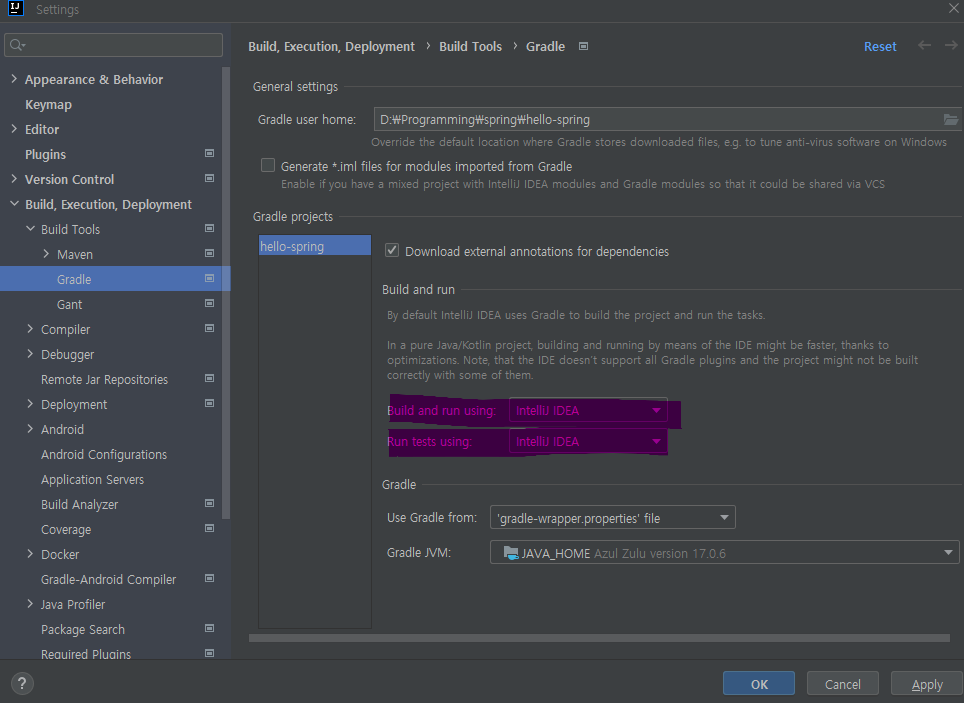The height and width of the screenshot is (703, 964).
Task: Expand the Docker node
Action: (x=30, y=554)
